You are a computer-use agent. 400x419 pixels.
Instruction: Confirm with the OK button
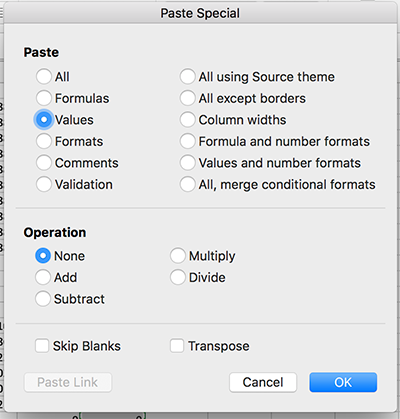[343, 382]
